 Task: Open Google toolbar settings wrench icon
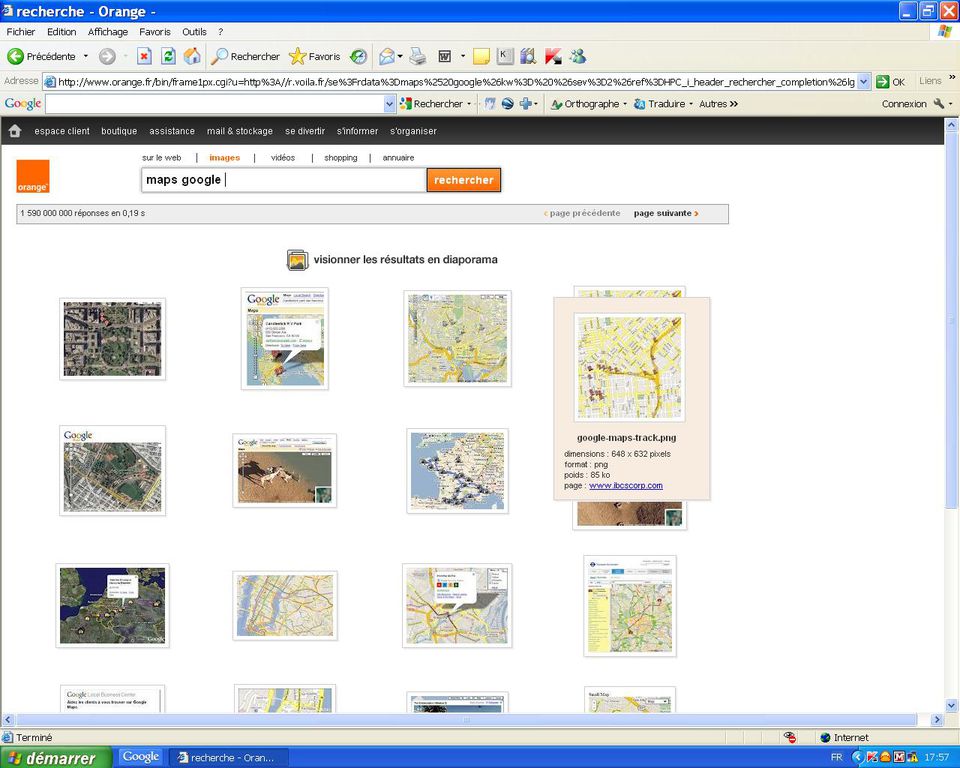pyautogui.click(x=939, y=104)
